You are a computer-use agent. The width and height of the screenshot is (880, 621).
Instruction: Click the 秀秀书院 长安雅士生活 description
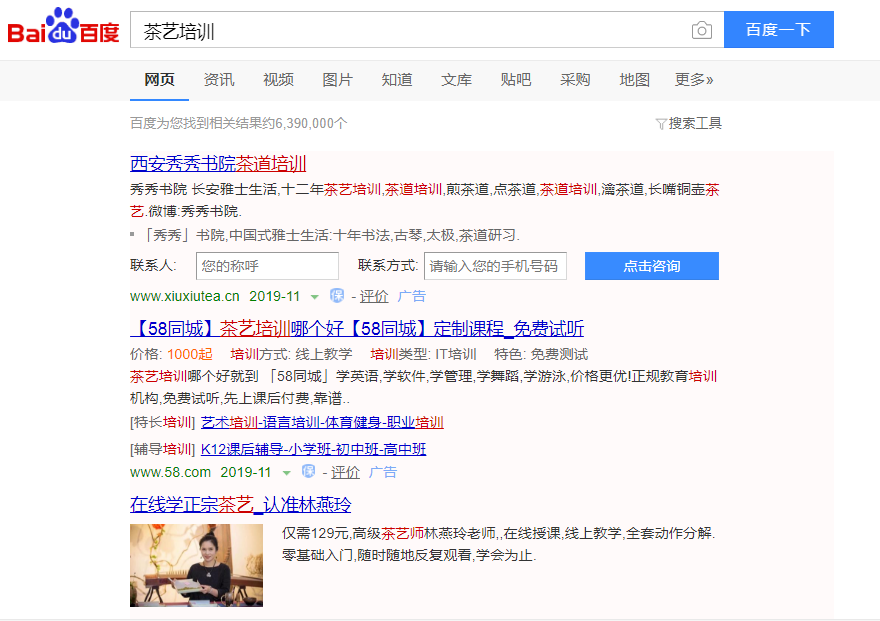coord(425,200)
